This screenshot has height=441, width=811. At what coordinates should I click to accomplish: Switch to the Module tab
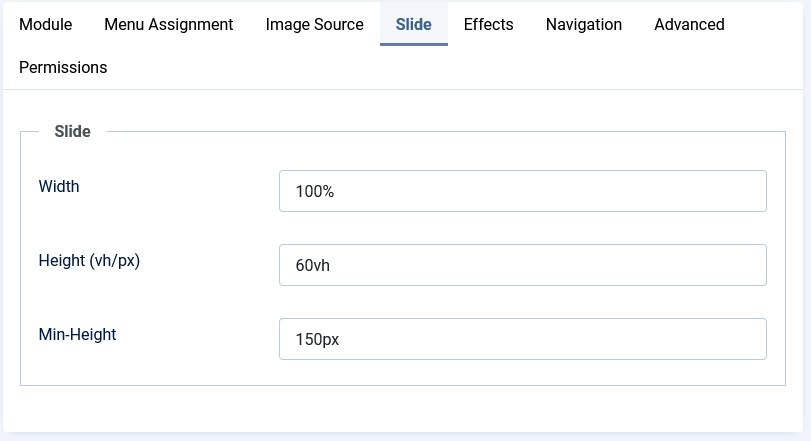[x=46, y=24]
